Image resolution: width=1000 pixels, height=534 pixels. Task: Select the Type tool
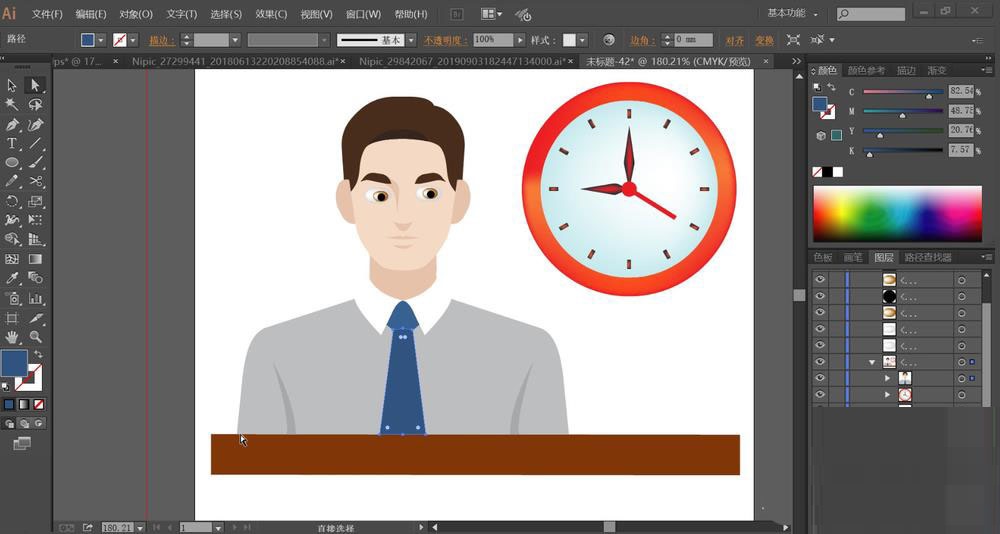pos(12,144)
